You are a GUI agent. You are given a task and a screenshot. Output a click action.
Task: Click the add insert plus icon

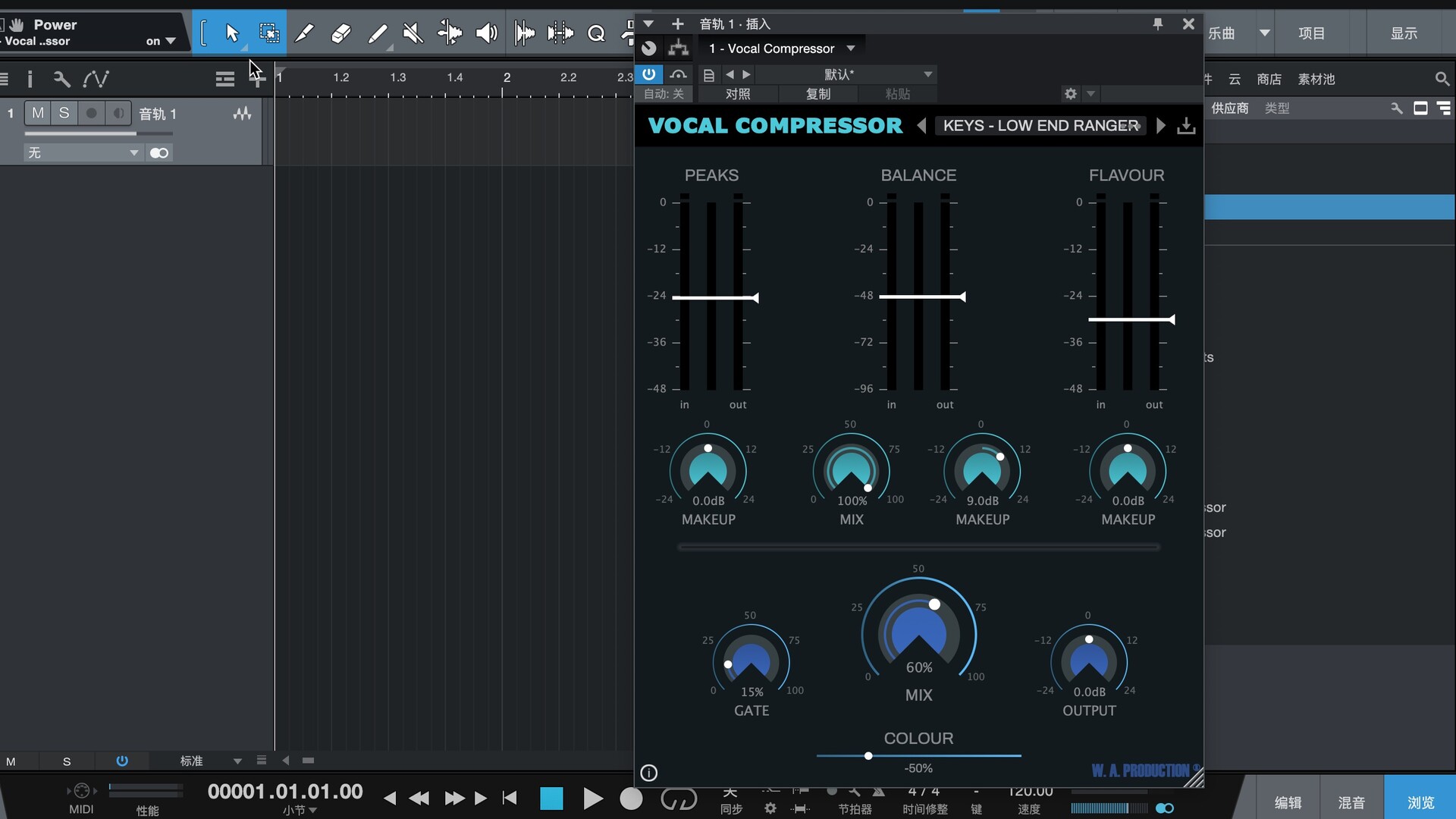pos(678,24)
